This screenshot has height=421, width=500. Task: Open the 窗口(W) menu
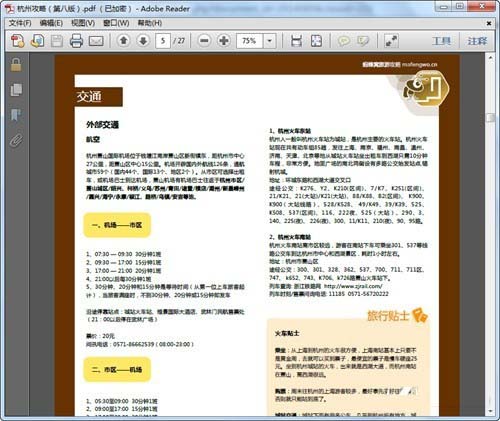(116, 23)
